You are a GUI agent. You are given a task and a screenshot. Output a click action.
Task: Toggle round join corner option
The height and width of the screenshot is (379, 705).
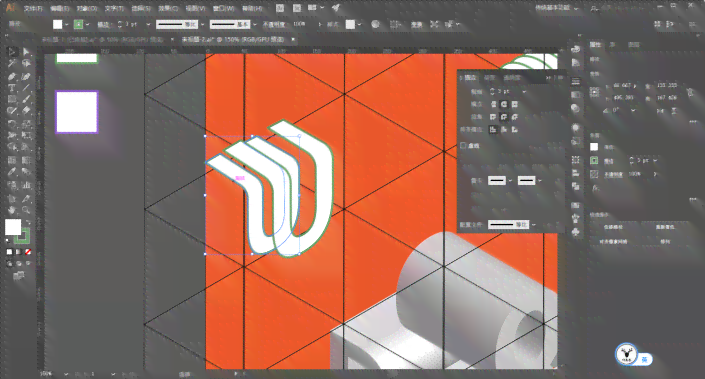pos(504,116)
